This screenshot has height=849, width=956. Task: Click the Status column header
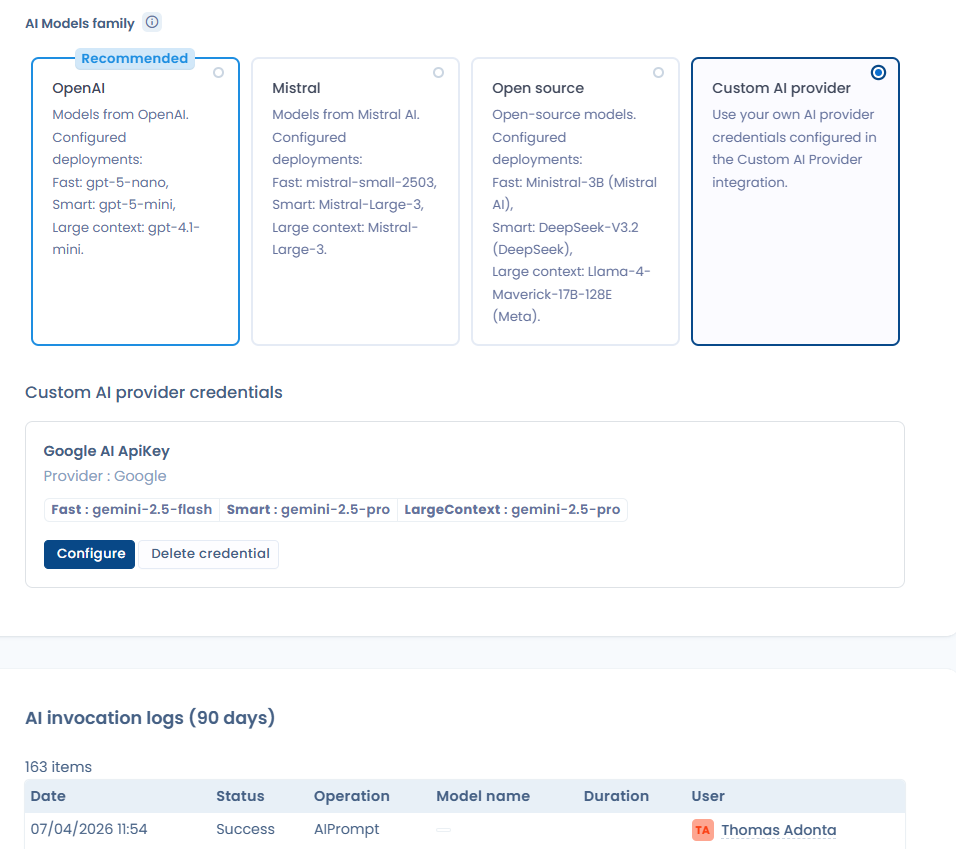point(240,796)
